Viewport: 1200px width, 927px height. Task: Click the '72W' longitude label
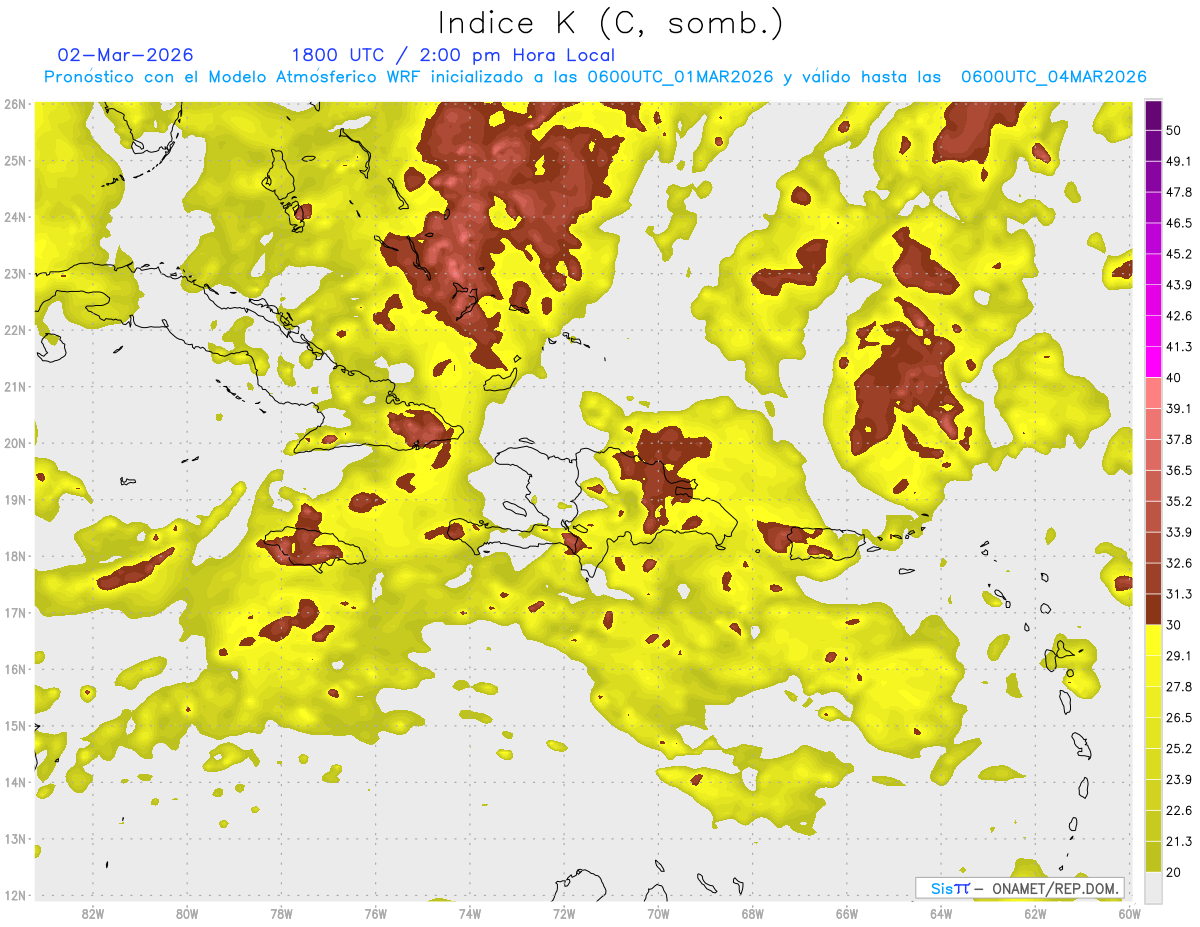564,914
